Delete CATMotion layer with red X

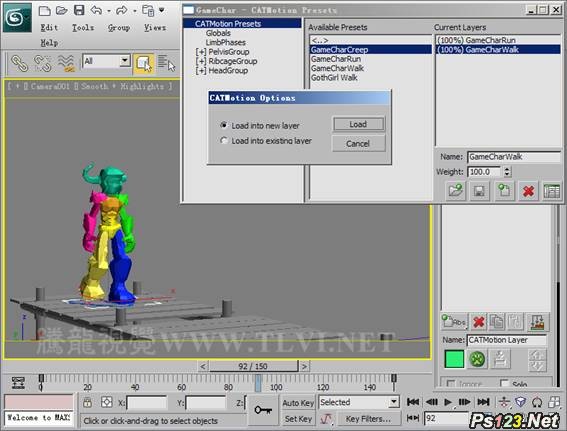(x=528, y=191)
